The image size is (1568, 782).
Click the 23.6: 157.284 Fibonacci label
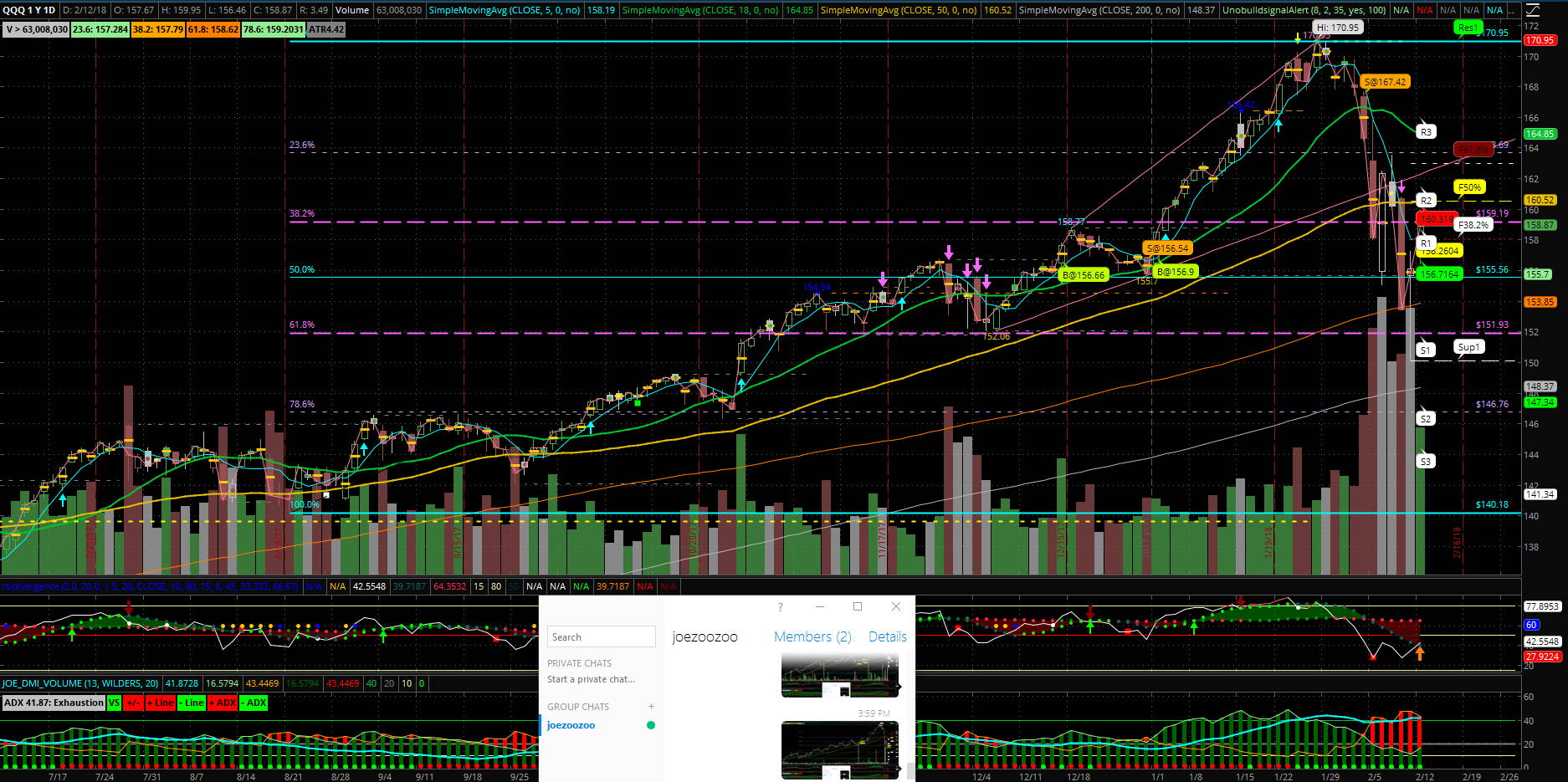(100, 29)
